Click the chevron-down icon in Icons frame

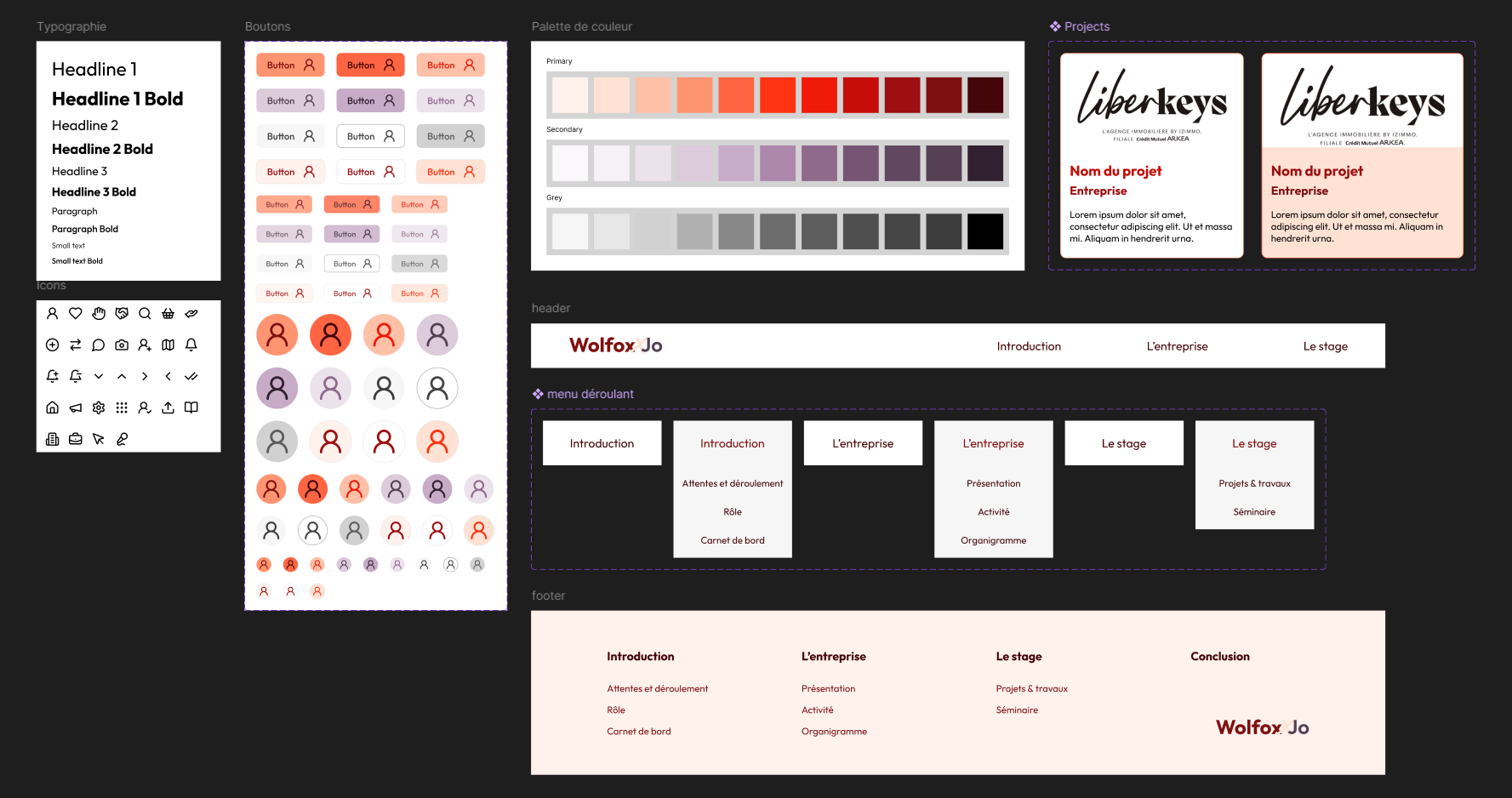tap(99, 376)
